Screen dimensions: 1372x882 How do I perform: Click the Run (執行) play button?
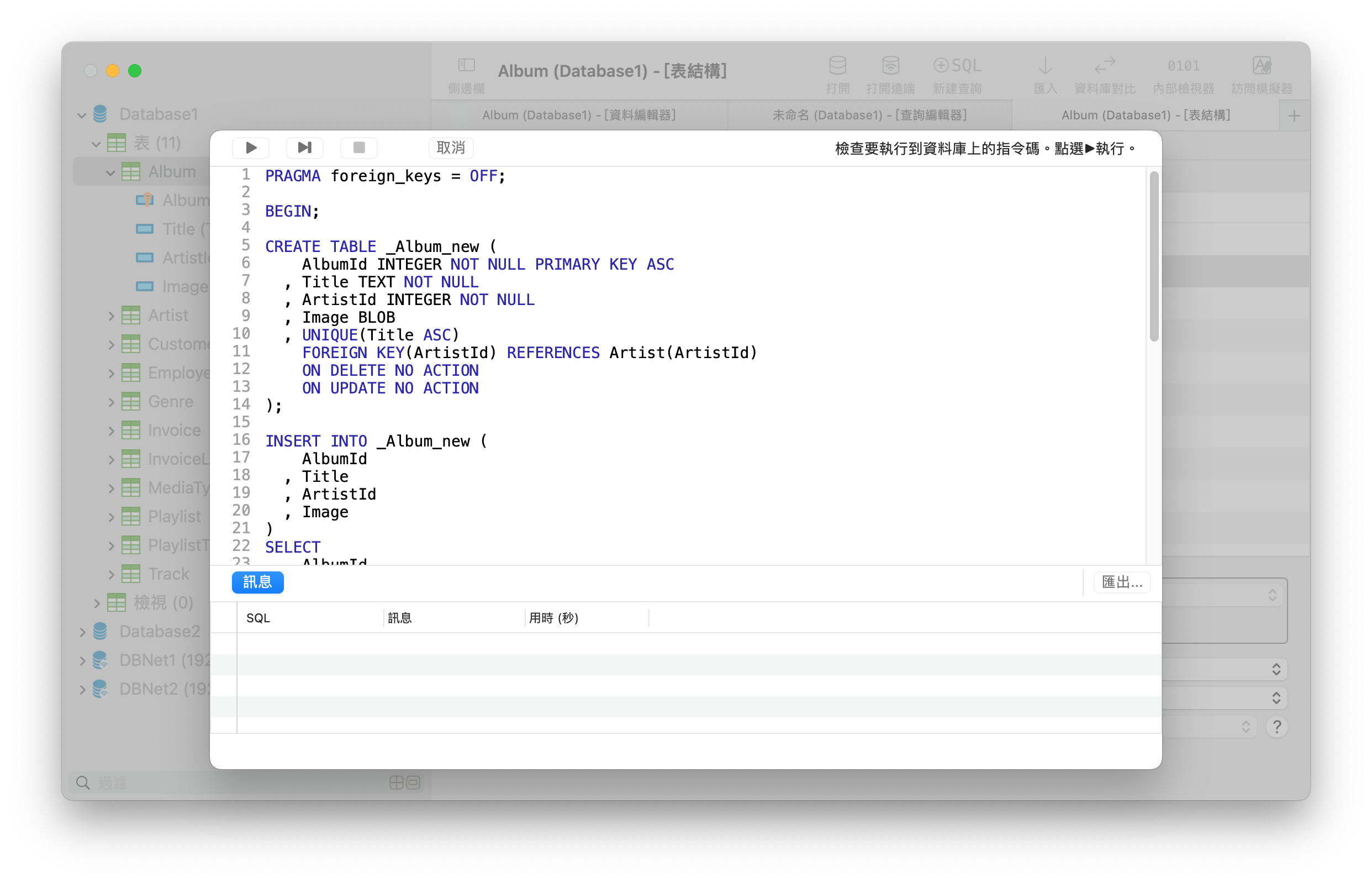(x=251, y=148)
